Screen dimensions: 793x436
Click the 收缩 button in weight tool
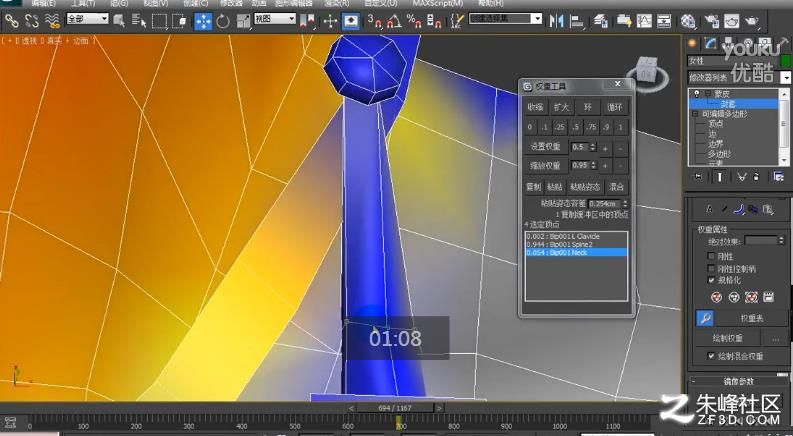[536, 107]
